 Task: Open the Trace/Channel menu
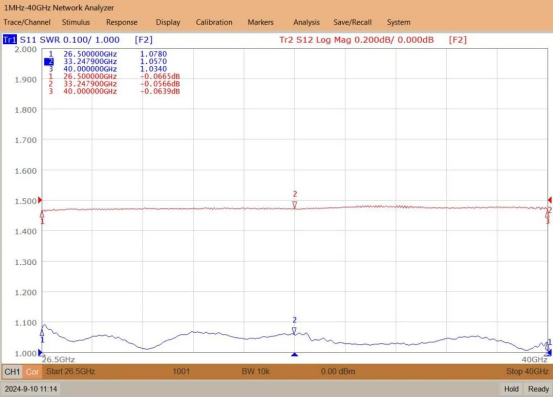coord(27,22)
